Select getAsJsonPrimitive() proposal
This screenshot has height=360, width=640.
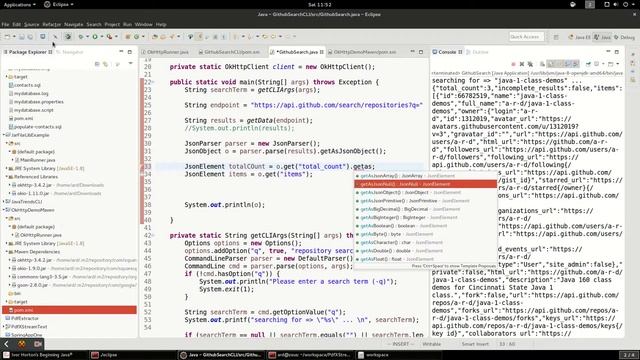tap(425, 201)
